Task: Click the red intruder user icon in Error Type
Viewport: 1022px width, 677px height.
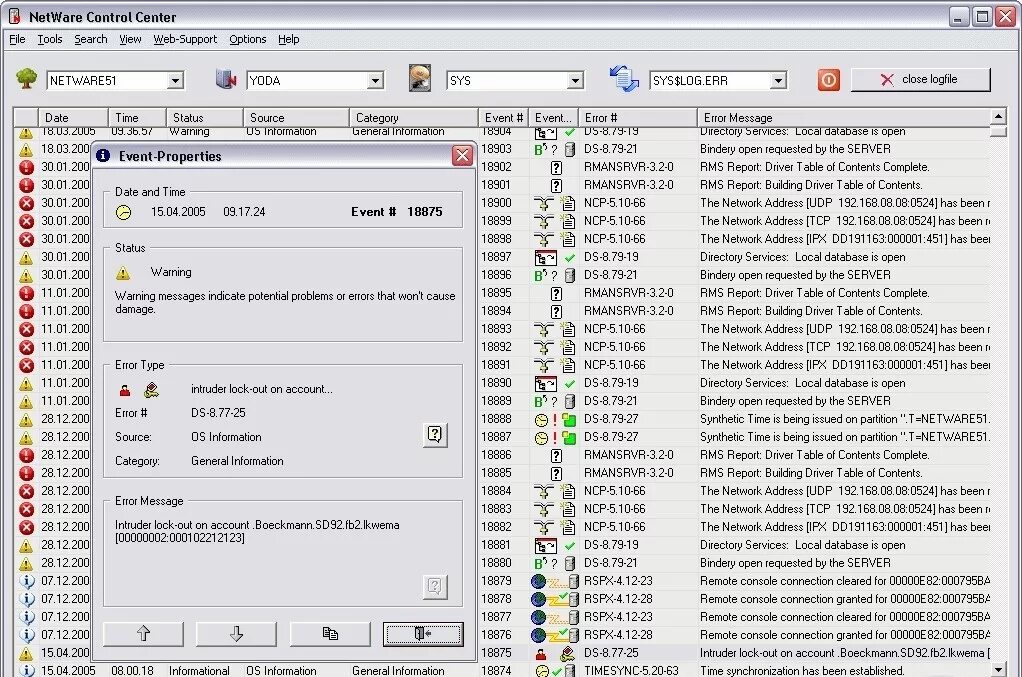Action: pyautogui.click(x=124, y=390)
